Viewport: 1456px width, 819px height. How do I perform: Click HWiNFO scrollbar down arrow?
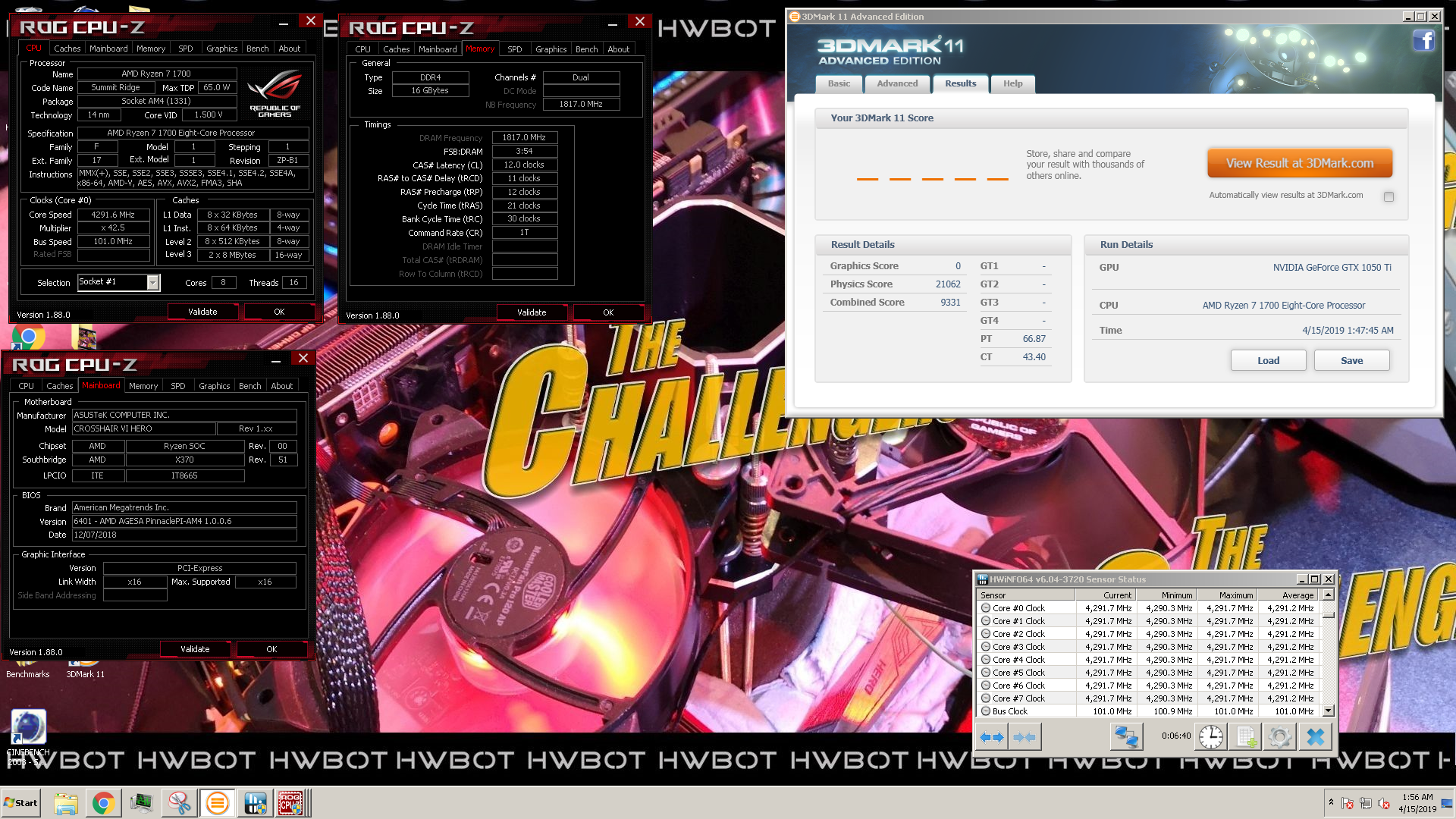(x=1329, y=711)
